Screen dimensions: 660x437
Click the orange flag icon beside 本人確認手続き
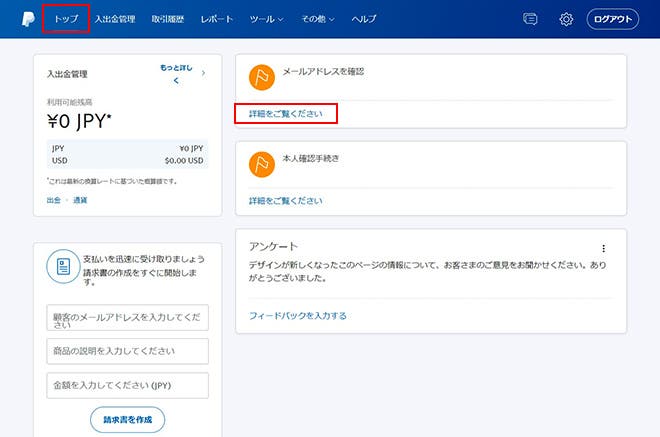[x=262, y=164]
